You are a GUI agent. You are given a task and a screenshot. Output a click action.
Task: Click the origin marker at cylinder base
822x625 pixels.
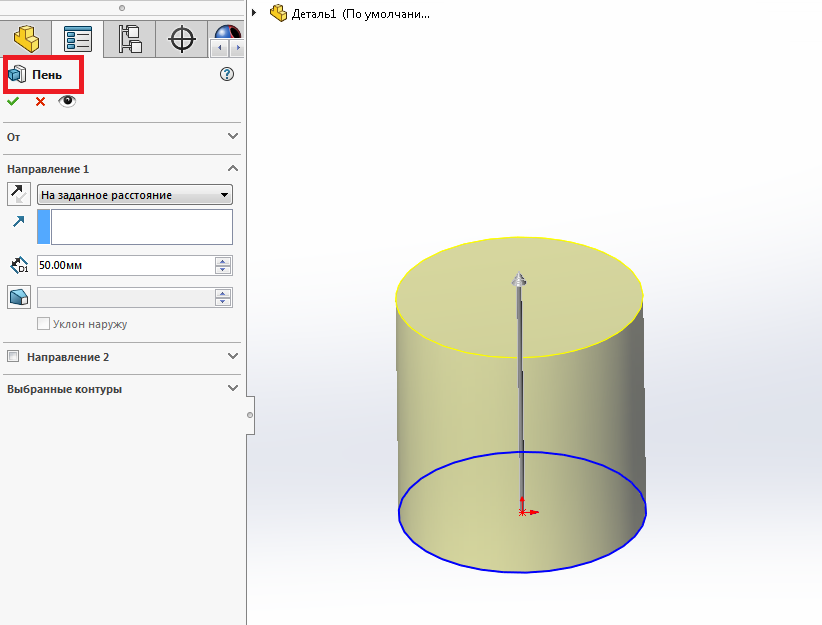[x=523, y=512]
